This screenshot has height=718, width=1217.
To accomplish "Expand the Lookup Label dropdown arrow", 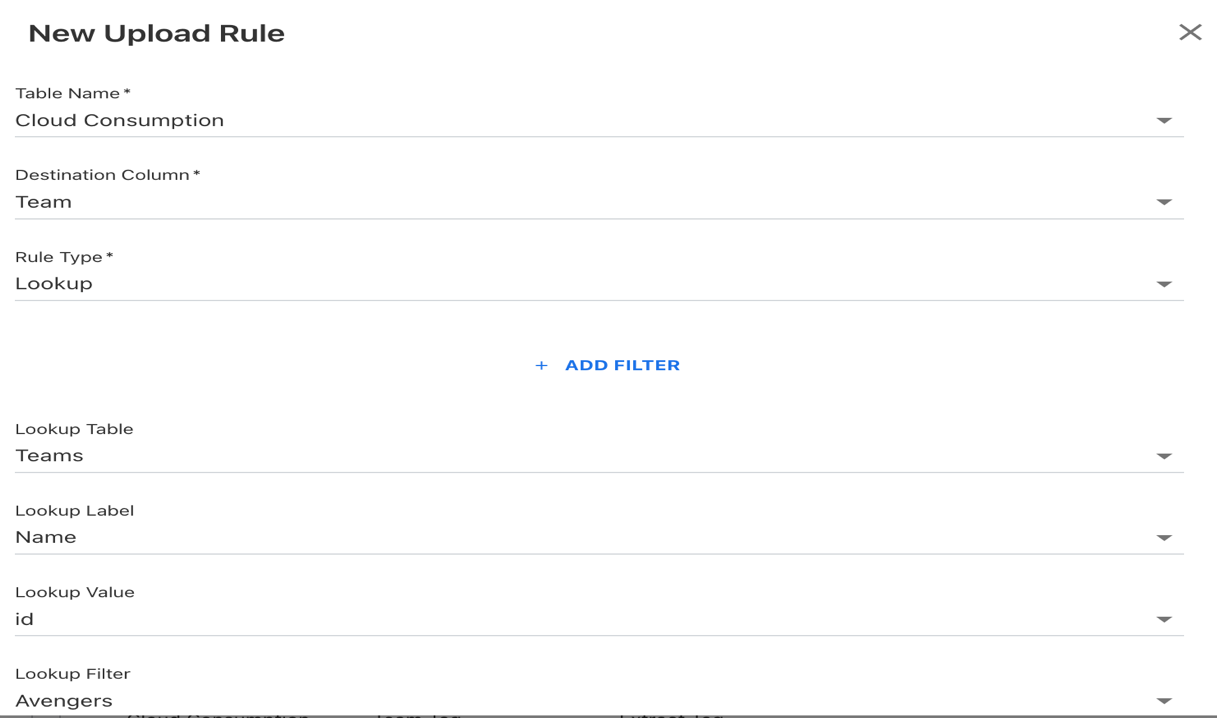I will pyautogui.click(x=1164, y=538).
